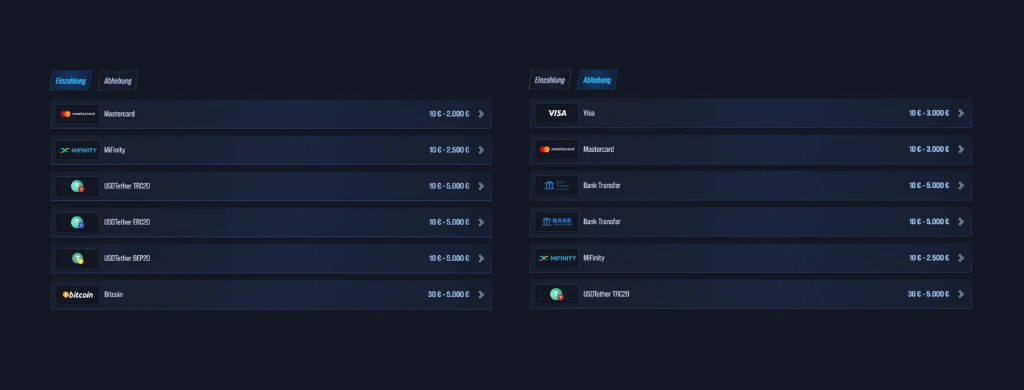Click the Bitcoin logo
The height and width of the screenshot is (390, 1024).
(78, 295)
